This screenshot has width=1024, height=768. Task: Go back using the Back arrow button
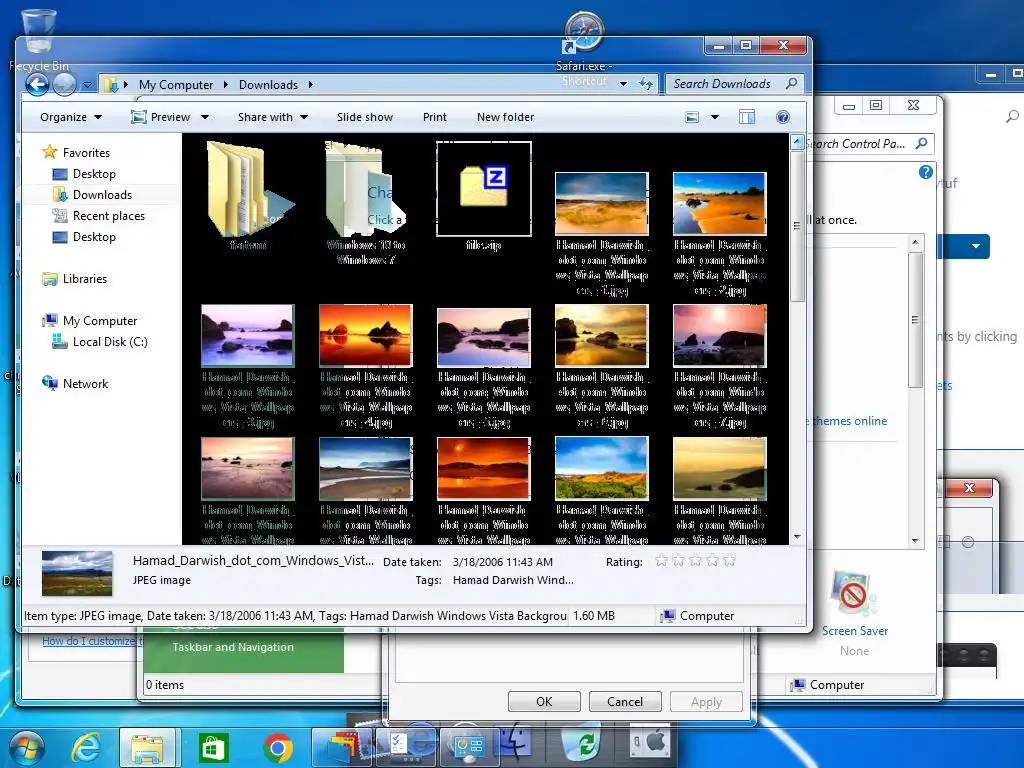click(x=37, y=84)
